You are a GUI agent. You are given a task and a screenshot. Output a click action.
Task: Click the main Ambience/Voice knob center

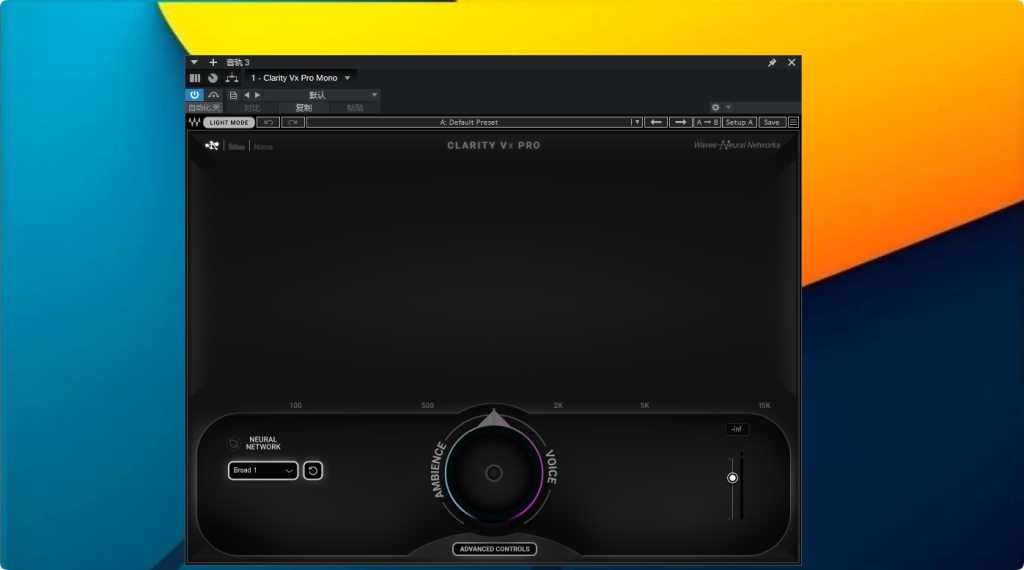[494, 473]
